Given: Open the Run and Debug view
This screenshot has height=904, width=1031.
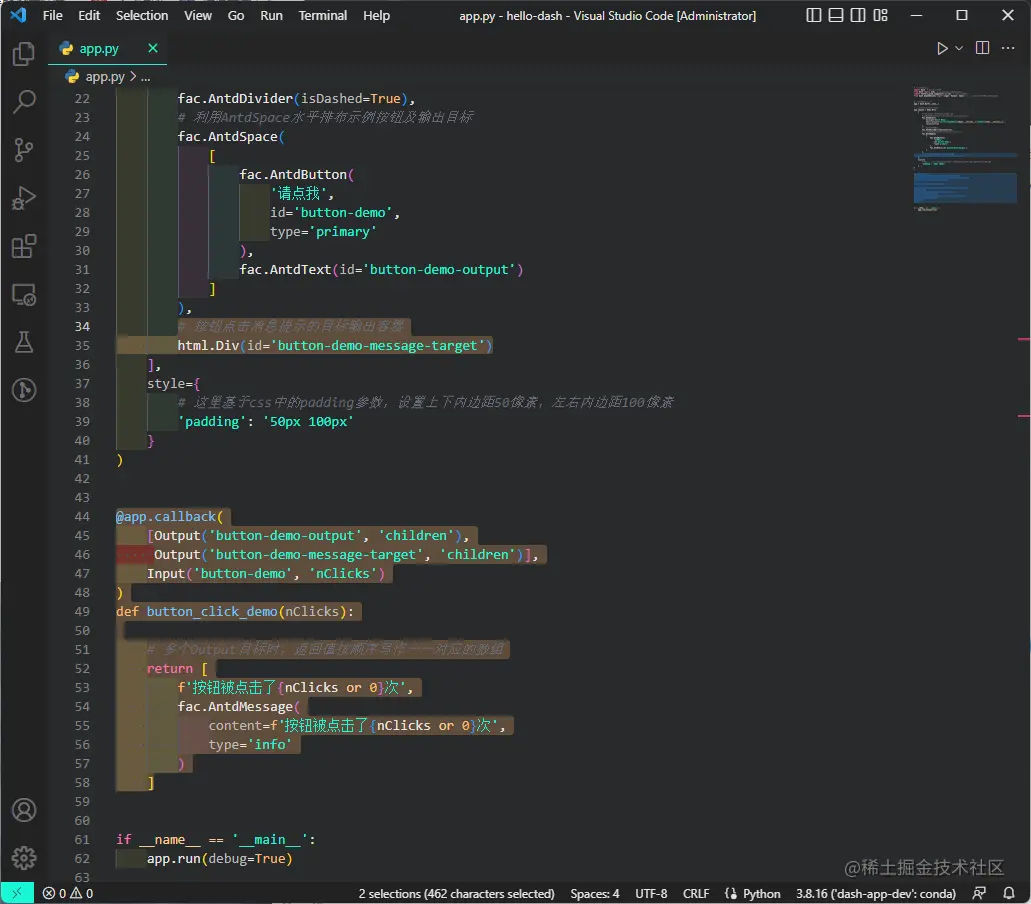Looking at the screenshot, I should coord(24,197).
